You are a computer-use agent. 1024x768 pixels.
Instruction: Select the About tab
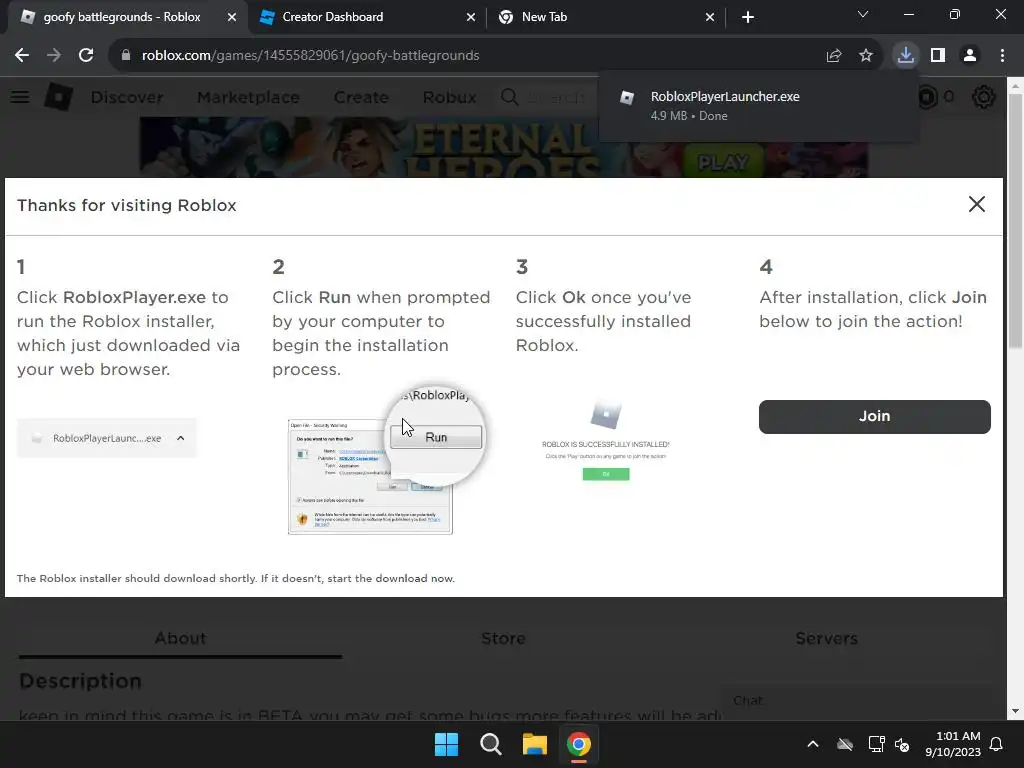click(180, 638)
